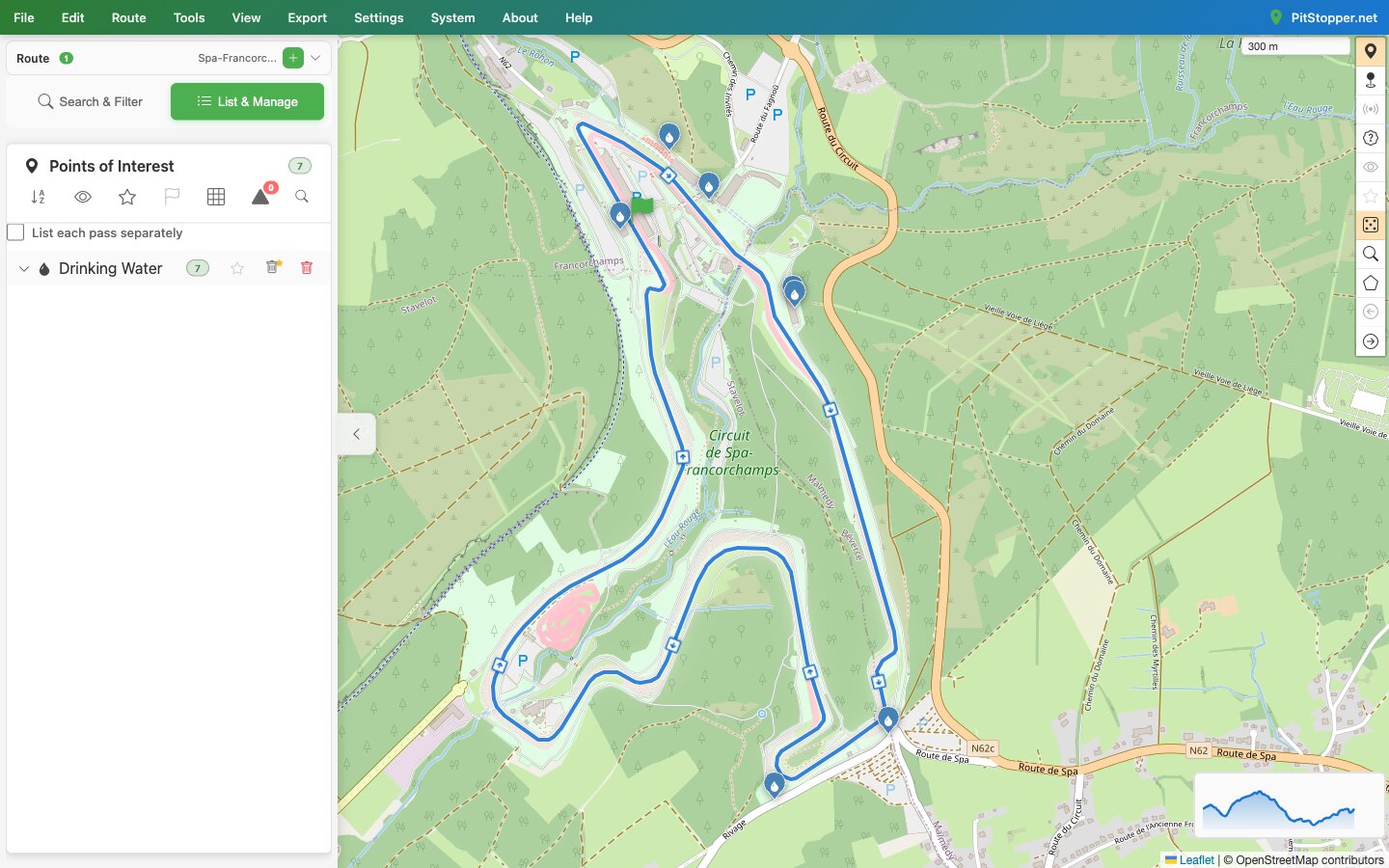Select the Drinking Water category row label
Screen dimensions: 1389x868
tap(110, 269)
